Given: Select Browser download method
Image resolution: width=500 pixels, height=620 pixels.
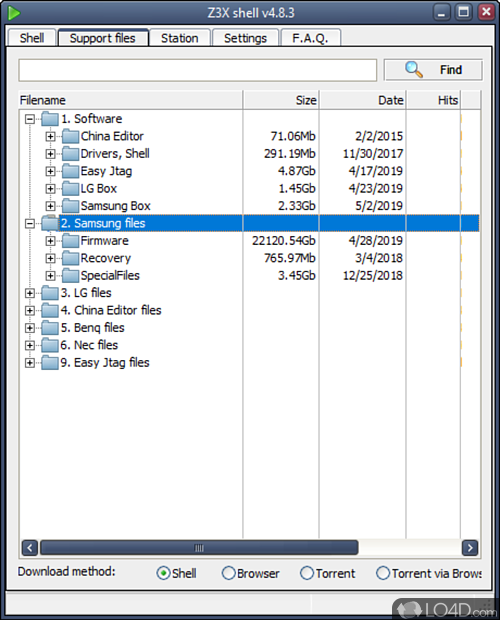Looking at the screenshot, I should click(228, 573).
